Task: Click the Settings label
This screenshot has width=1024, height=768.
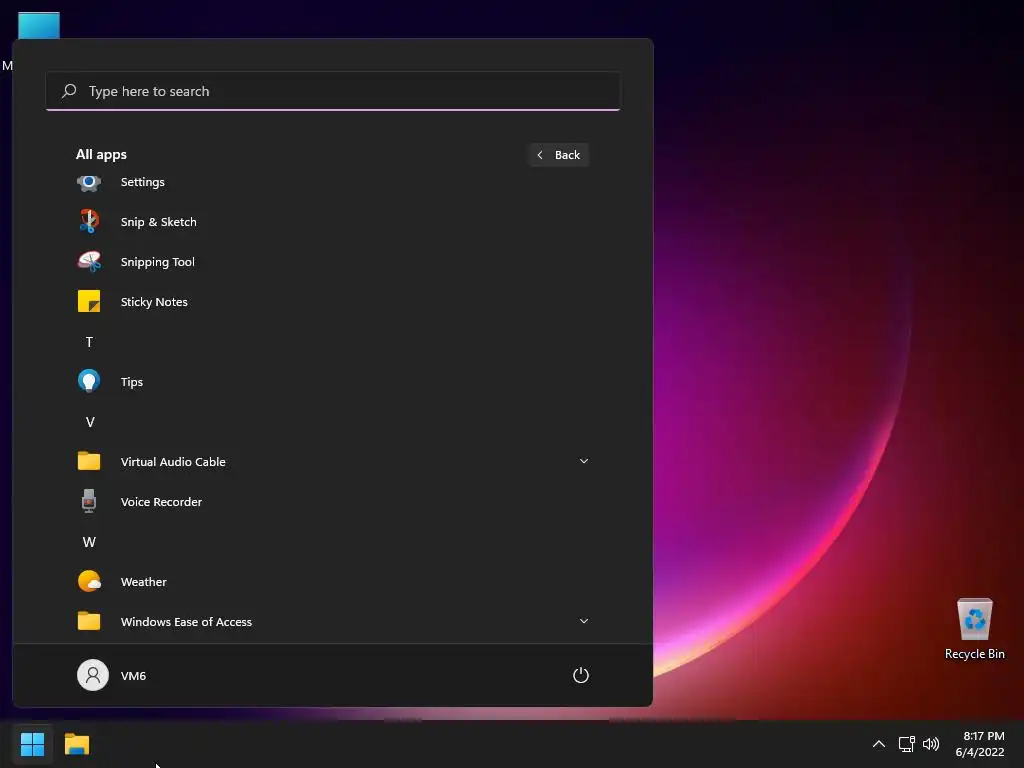Action: pos(142,182)
